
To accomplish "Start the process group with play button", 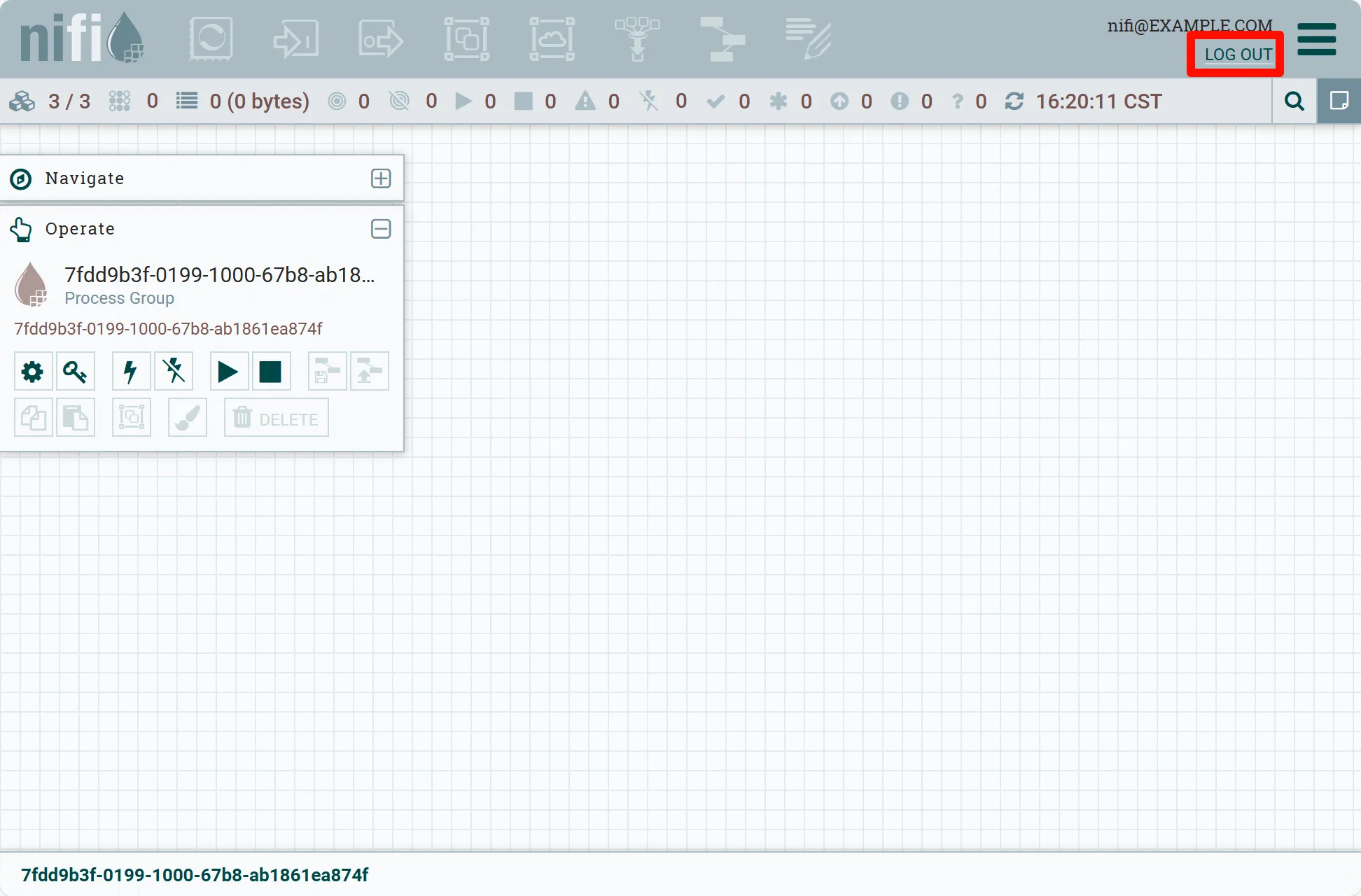I will 228,372.
